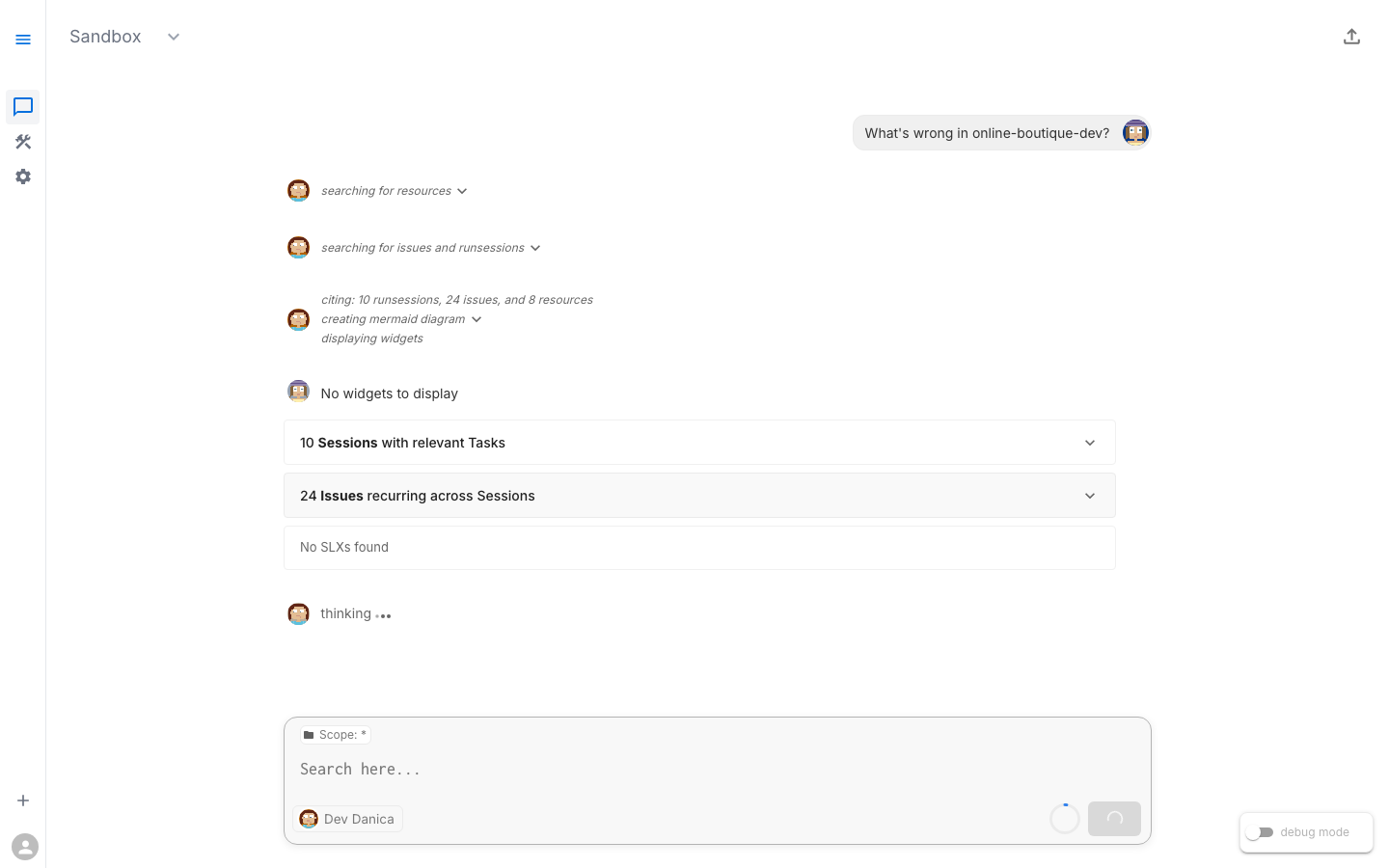Click the user avatar beside the question
The image size is (1389, 868).
coord(1135,132)
